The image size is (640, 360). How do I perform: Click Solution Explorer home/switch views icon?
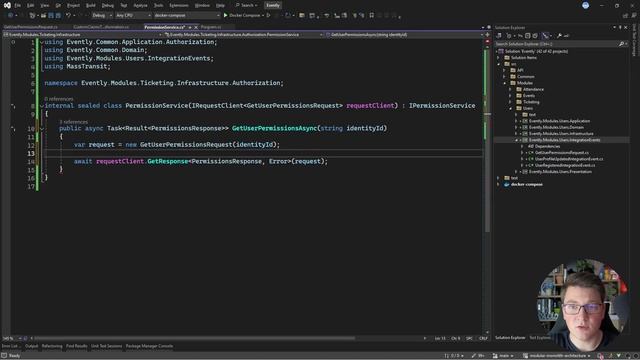(499, 36)
